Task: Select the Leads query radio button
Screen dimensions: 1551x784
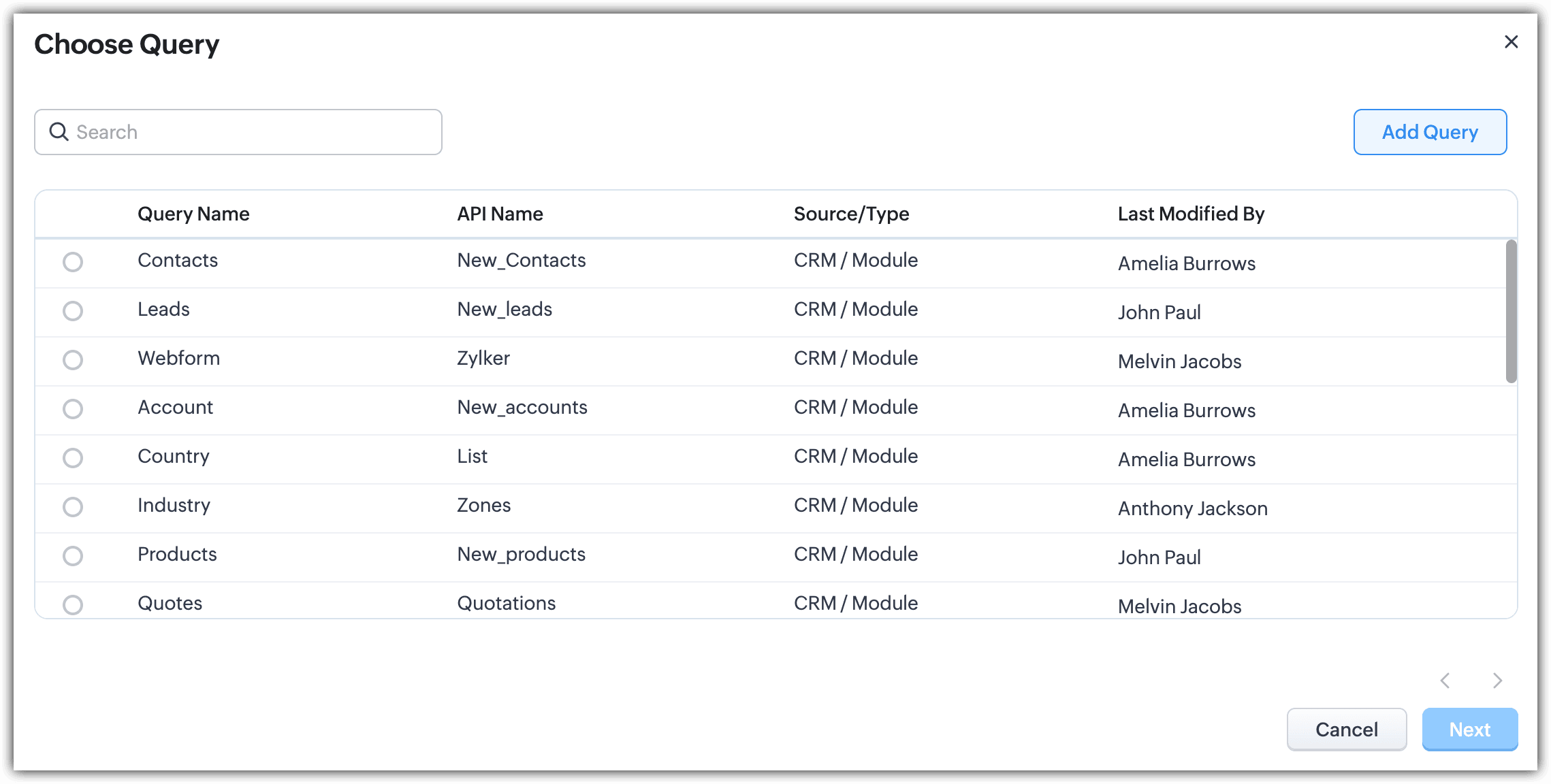Action: [x=73, y=311]
